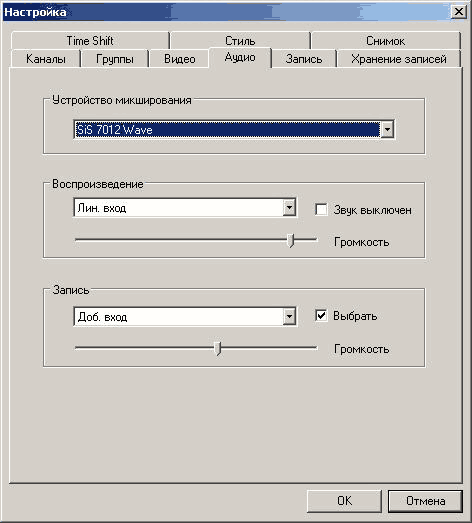Go to Хранение записей tab

coord(399,59)
